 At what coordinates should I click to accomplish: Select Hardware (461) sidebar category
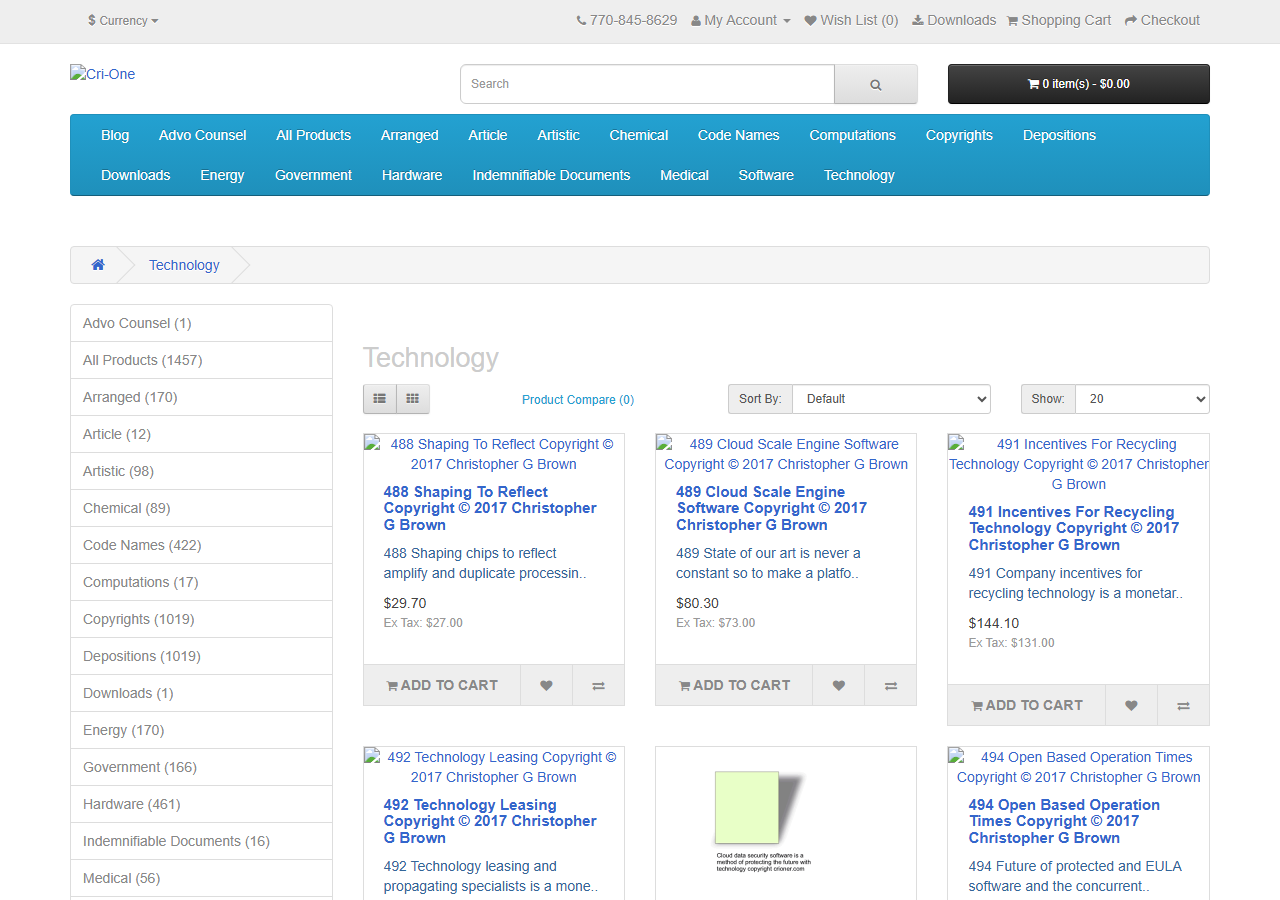tap(201, 804)
